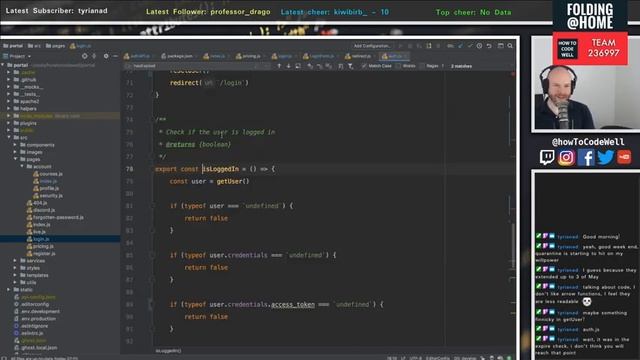Expand the plugins folder
Image resolution: width=640 pixels, height=360 pixels.
point(9,123)
